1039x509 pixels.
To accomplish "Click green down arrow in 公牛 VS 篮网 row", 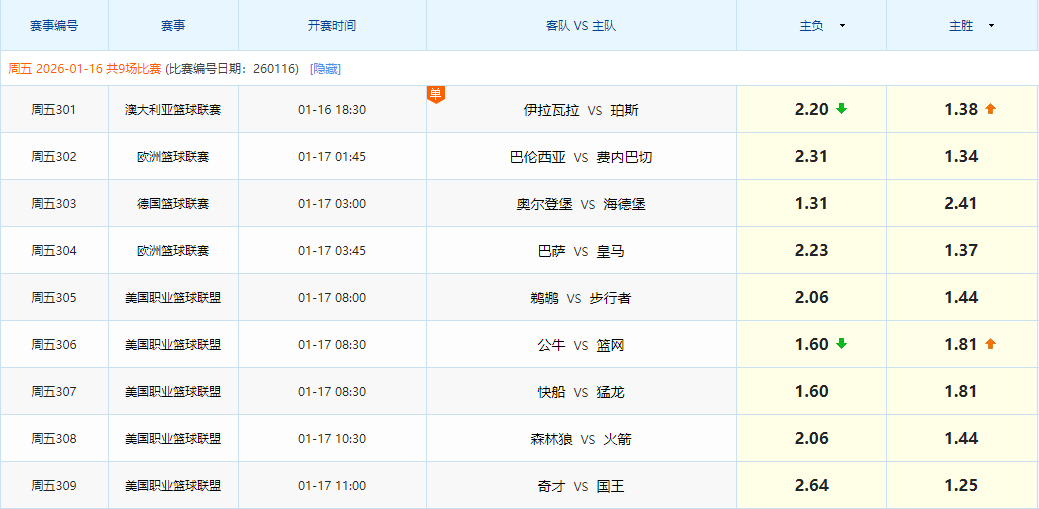I will click(841, 344).
